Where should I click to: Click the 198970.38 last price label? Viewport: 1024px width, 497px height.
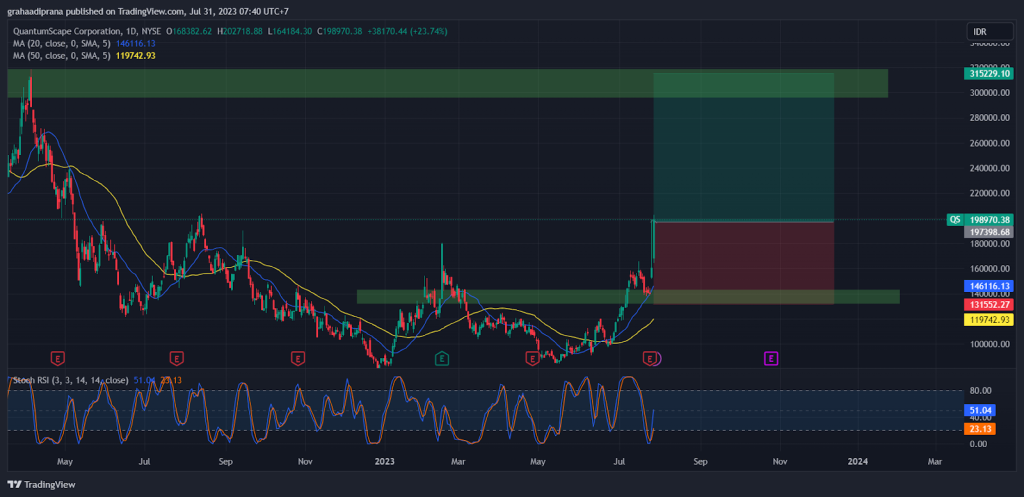point(988,219)
